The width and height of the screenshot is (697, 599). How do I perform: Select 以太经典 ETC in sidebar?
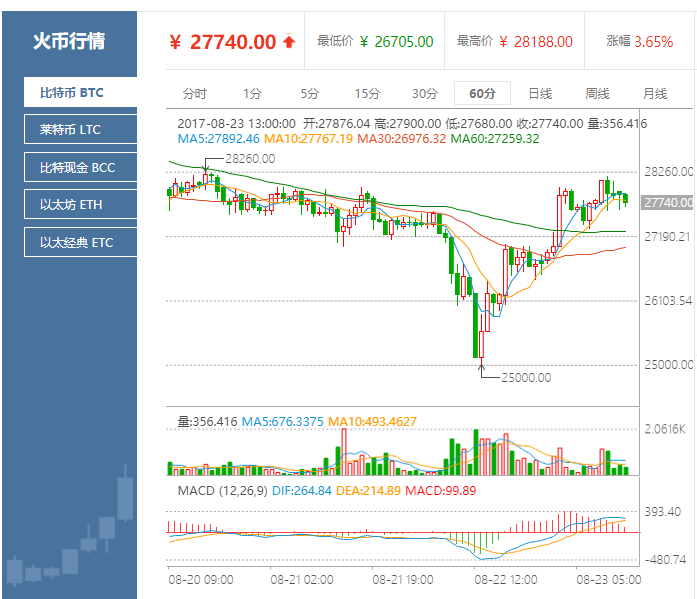tap(80, 242)
